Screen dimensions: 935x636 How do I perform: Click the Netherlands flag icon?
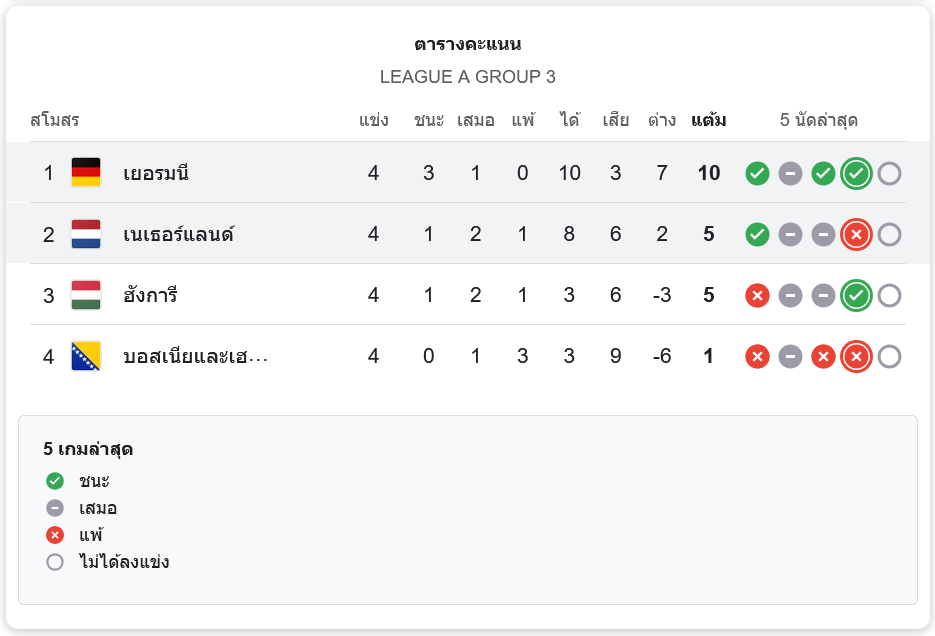point(86,234)
